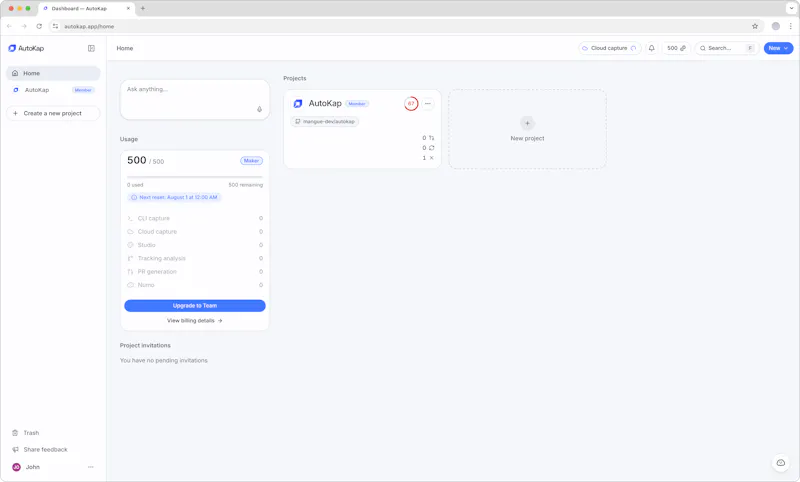Image resolution: width=800 pixels, height=482 pixels.
Task: Click into the Ask anything text box
Action: click(195, 99)
